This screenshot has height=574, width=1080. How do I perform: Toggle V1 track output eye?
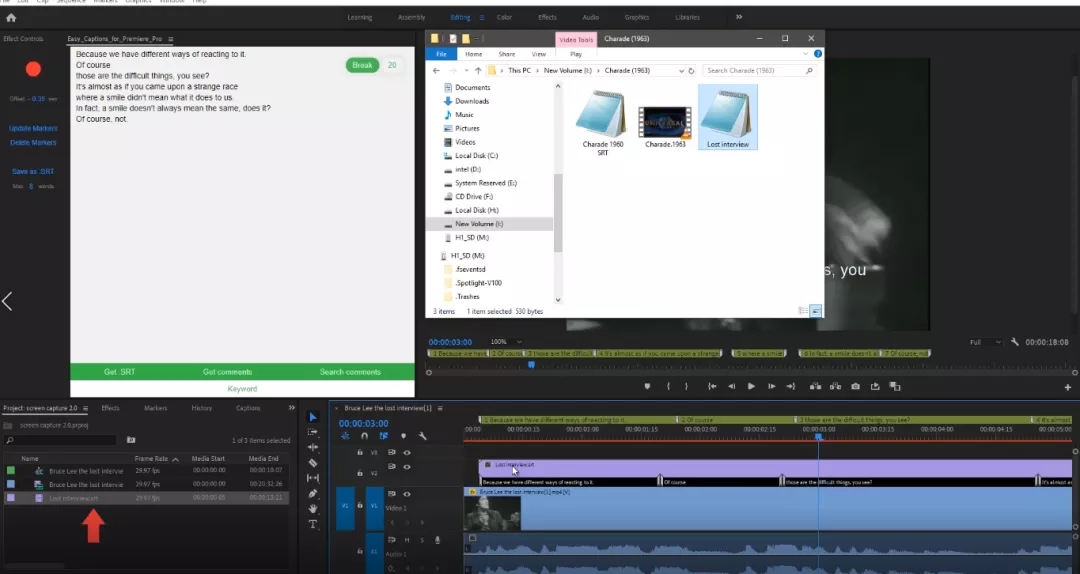[x=407, y=494]
